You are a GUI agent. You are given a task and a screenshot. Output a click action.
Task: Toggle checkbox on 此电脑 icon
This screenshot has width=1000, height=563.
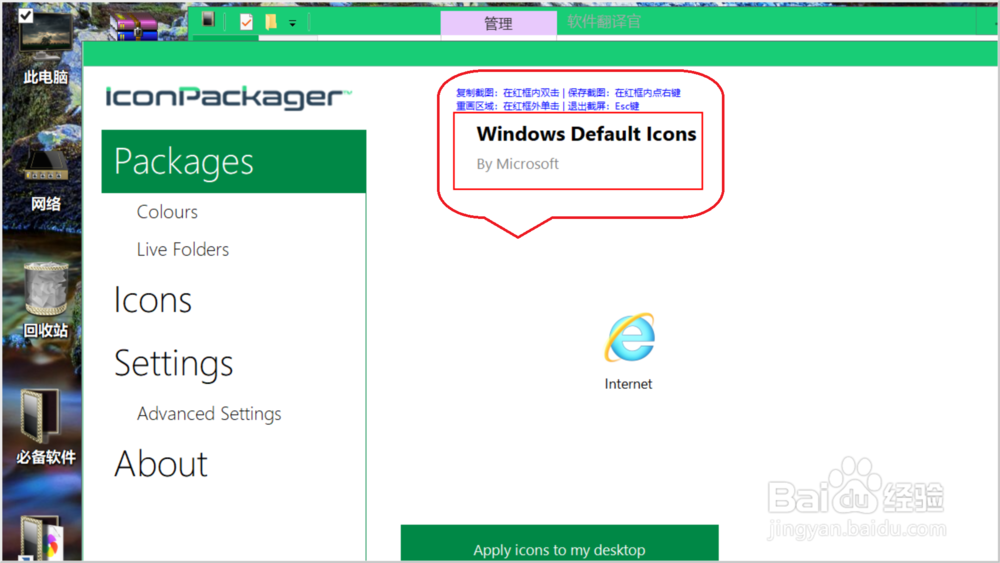click(26, 15)
